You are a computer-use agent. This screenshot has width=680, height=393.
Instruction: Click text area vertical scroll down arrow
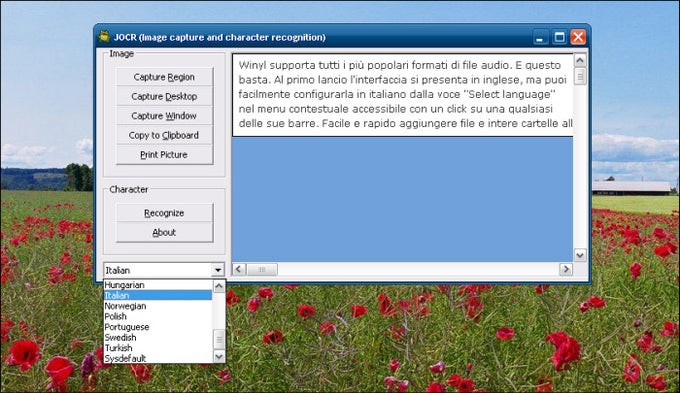click(580, 255)
